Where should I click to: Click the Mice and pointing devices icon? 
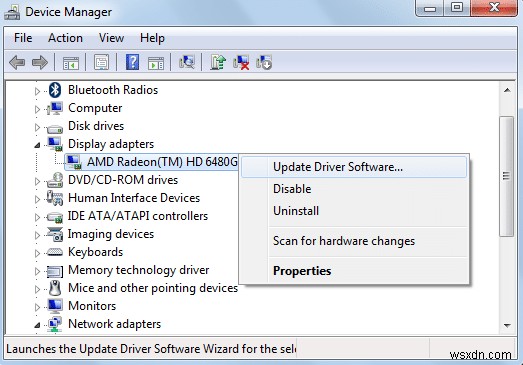tap(55, 288)
